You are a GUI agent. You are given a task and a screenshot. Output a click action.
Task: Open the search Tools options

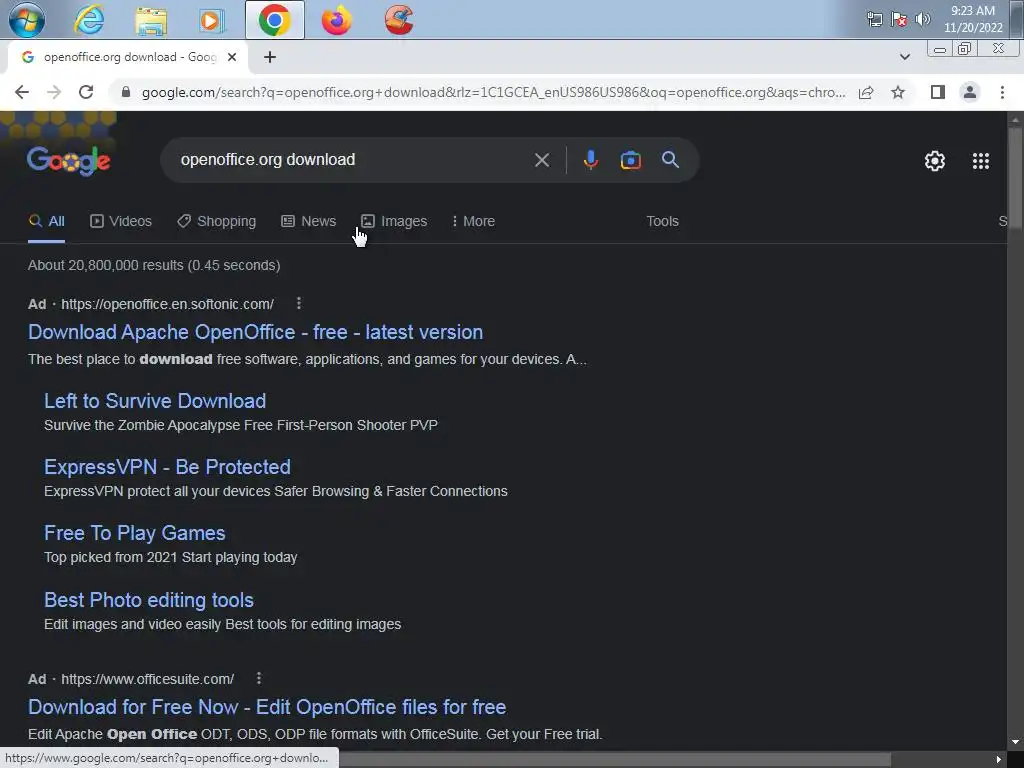coord(662,221)
